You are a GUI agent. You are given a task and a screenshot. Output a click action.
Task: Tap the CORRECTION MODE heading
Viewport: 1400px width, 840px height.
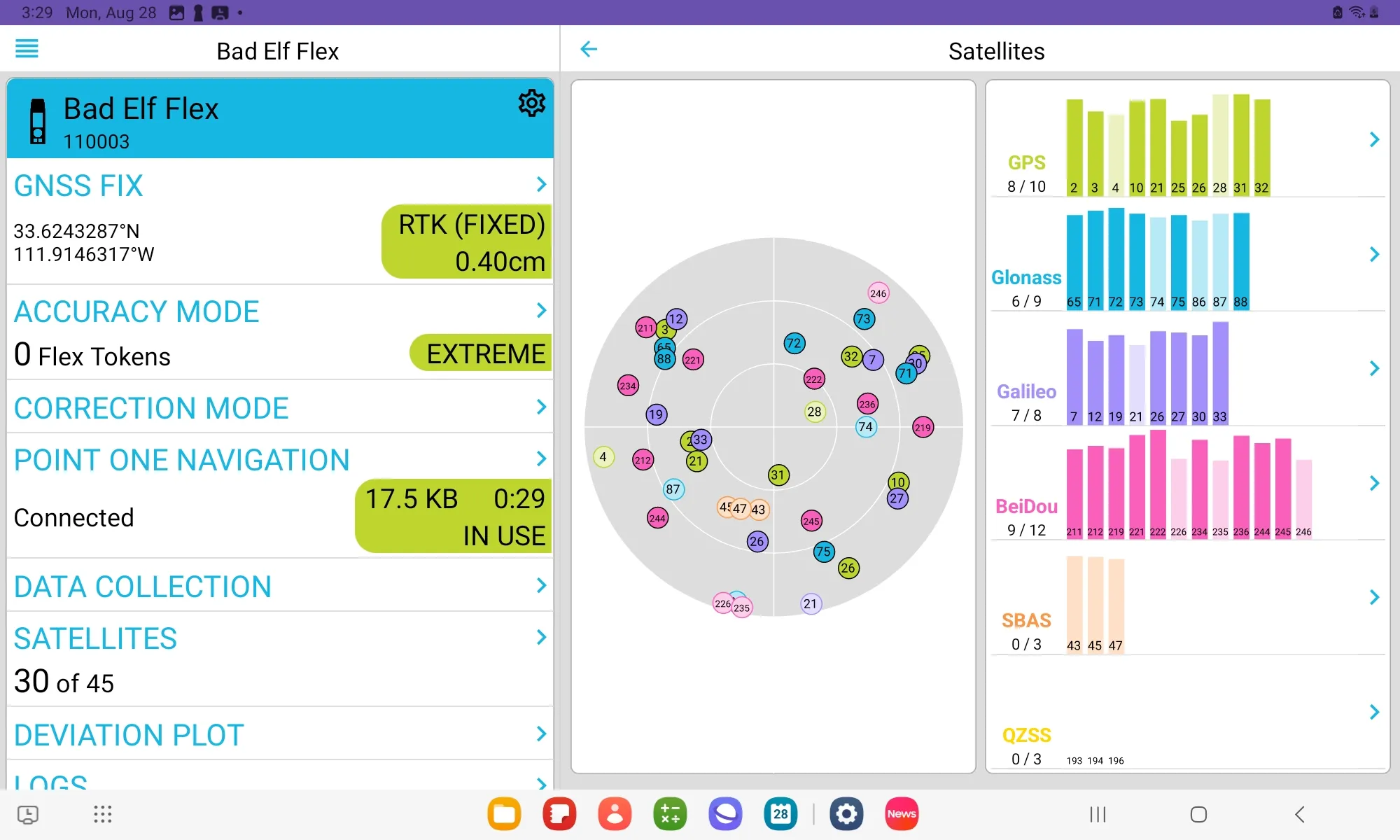click(x=151, y=408)
